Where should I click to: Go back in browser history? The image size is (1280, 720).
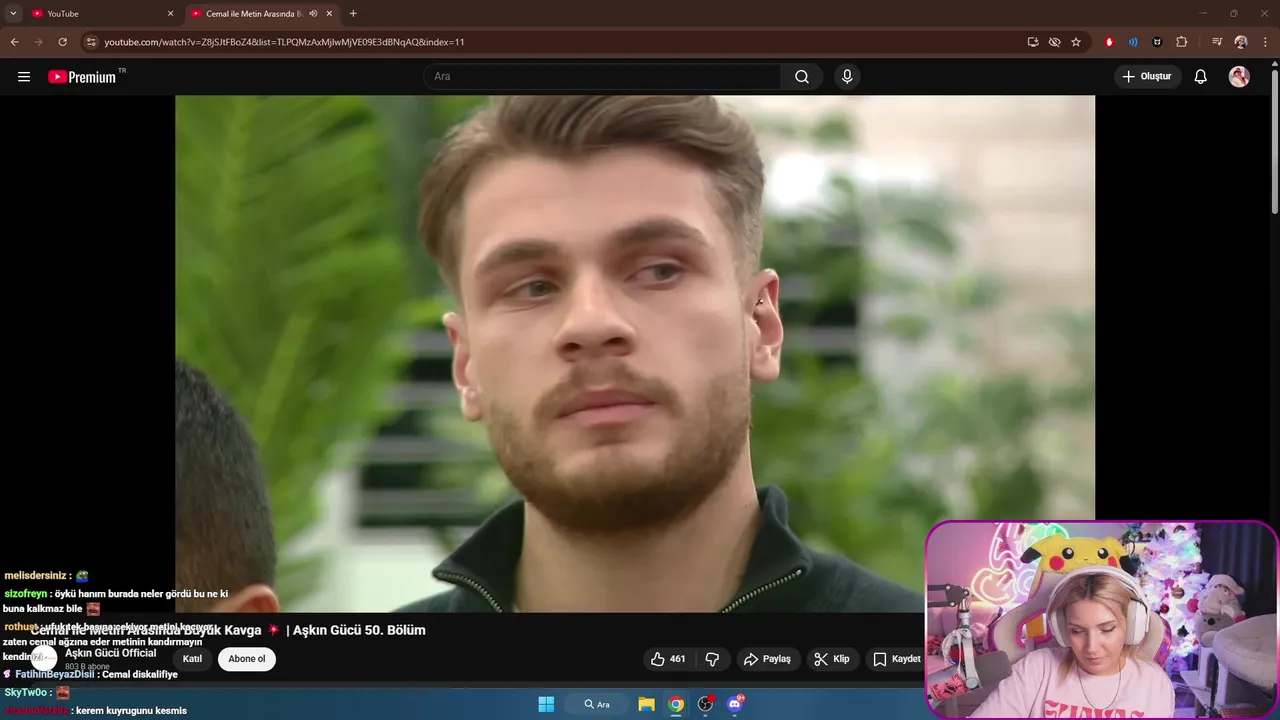(14, 42)
